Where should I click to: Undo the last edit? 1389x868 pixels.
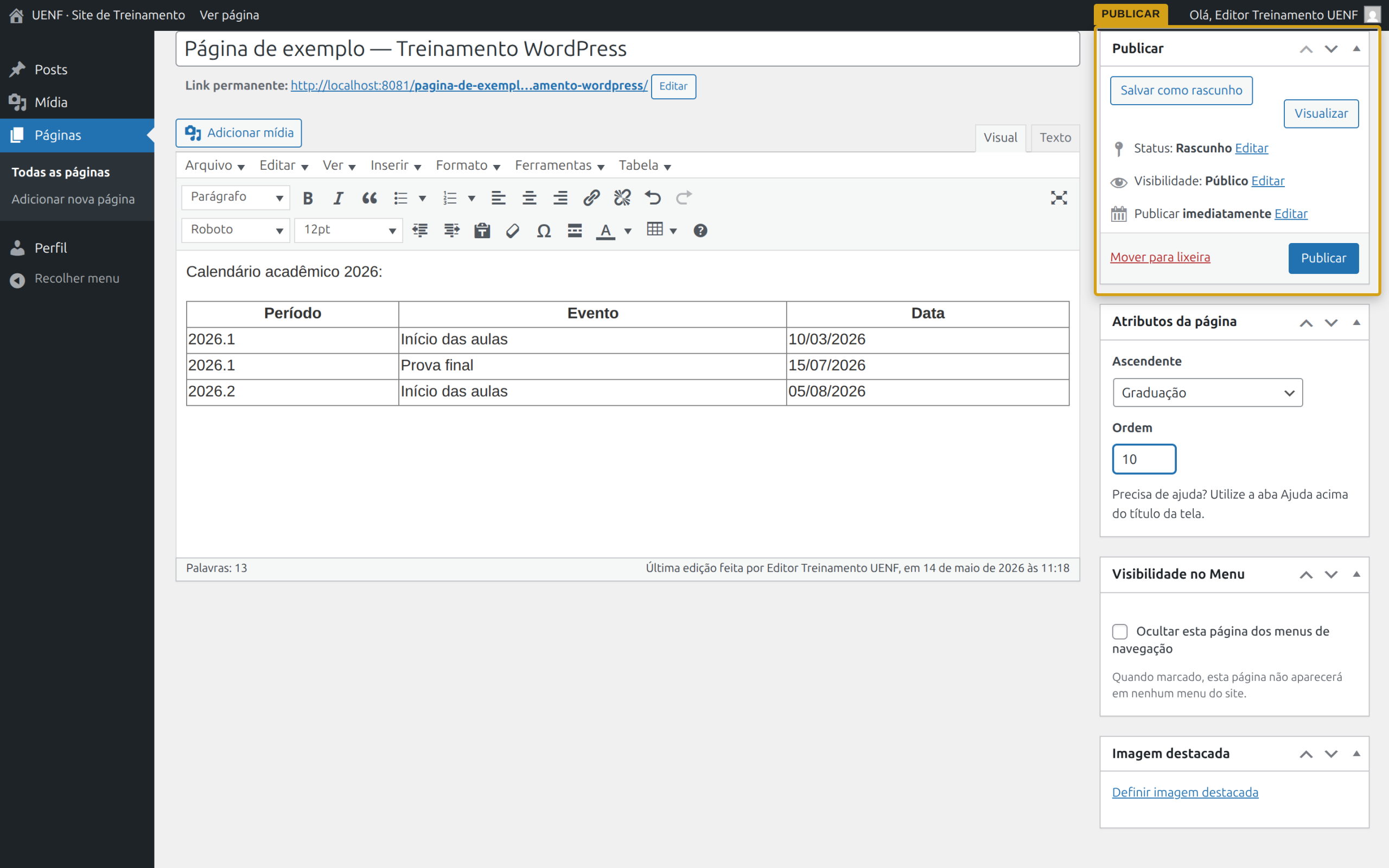[653, 198]
